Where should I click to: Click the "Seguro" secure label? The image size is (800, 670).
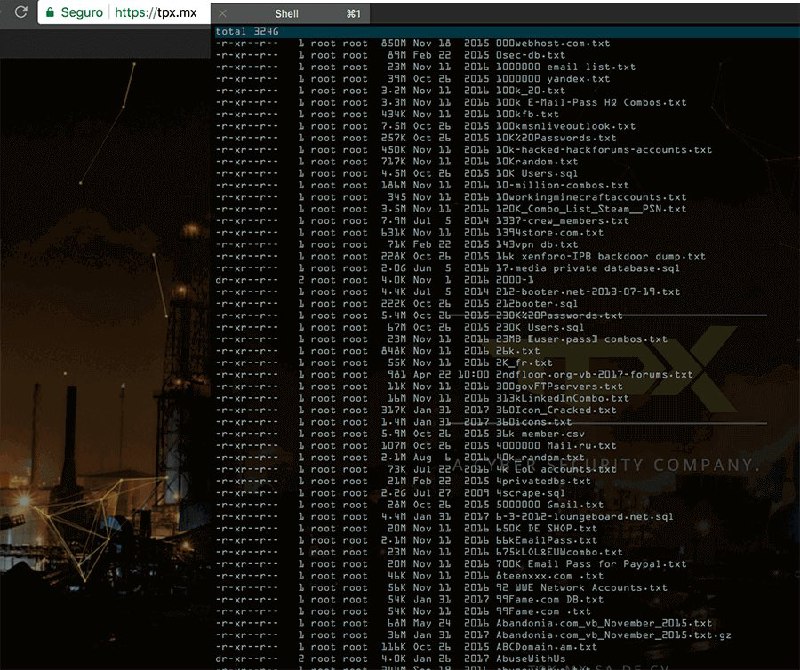[x=82, y=12]
